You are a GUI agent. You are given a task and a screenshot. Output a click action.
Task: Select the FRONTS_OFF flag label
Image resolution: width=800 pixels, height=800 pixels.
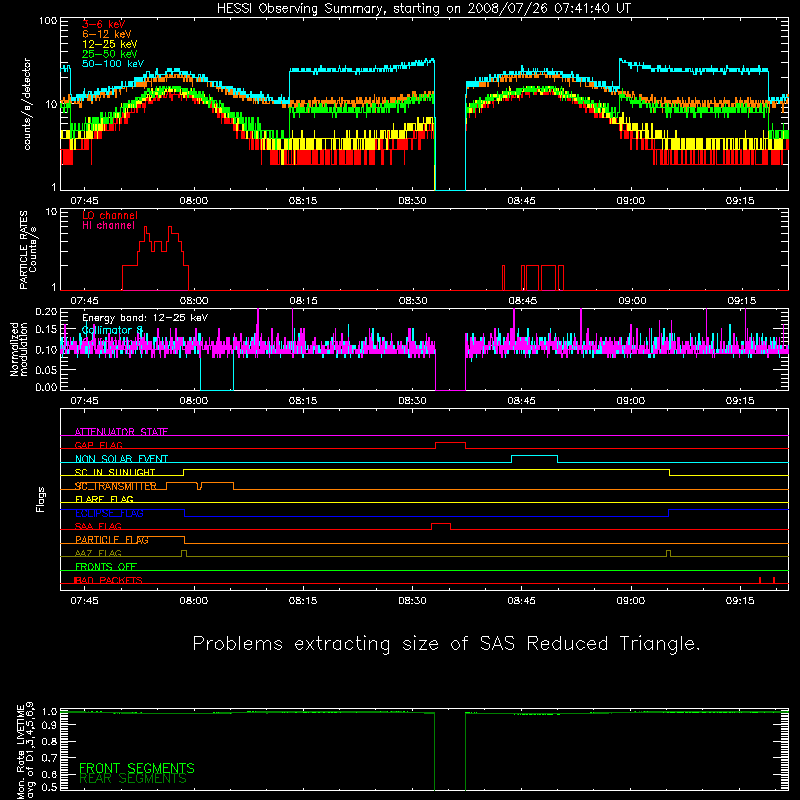coord(106,567)
